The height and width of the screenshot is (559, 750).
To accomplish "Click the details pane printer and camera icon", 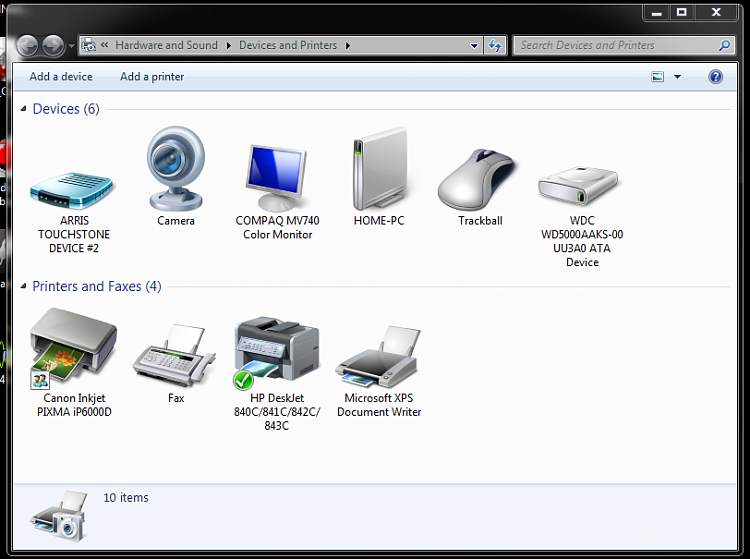I will [59, 516].
